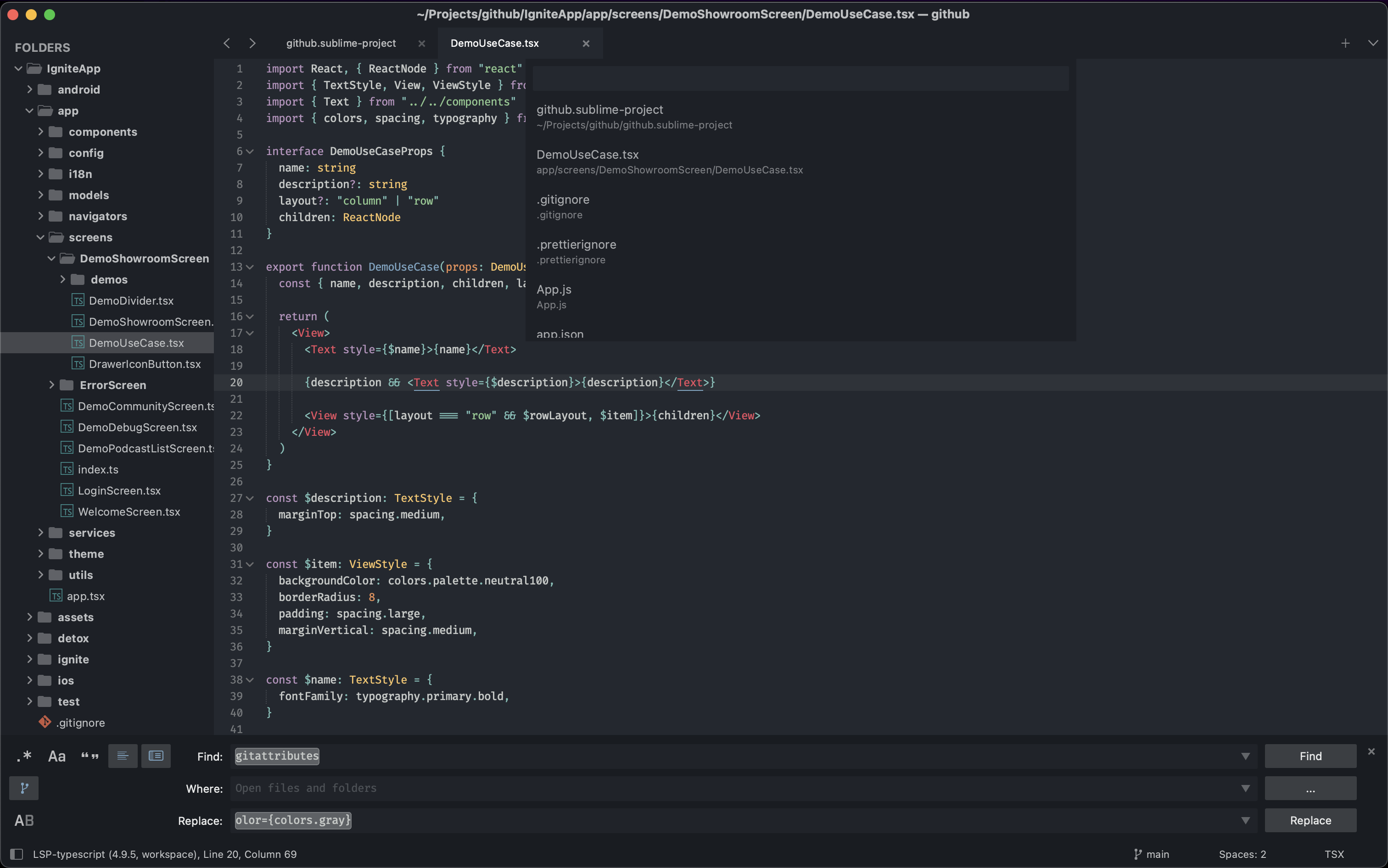Click the Find button
The image size is (1388, 868).
[x=1310, y=756]
